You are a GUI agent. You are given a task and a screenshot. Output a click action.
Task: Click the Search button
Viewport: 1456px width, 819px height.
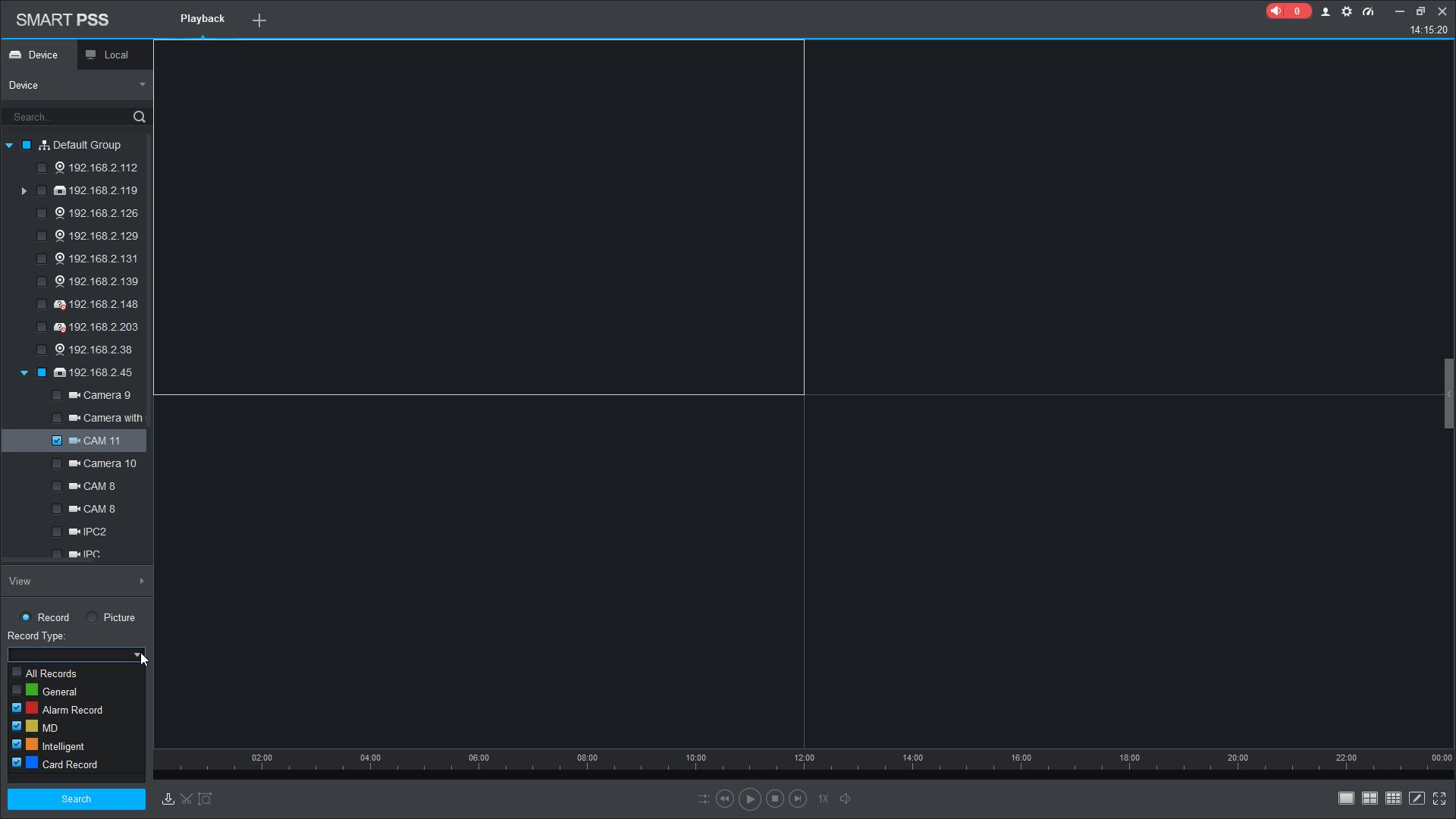(x=76, y=799)
